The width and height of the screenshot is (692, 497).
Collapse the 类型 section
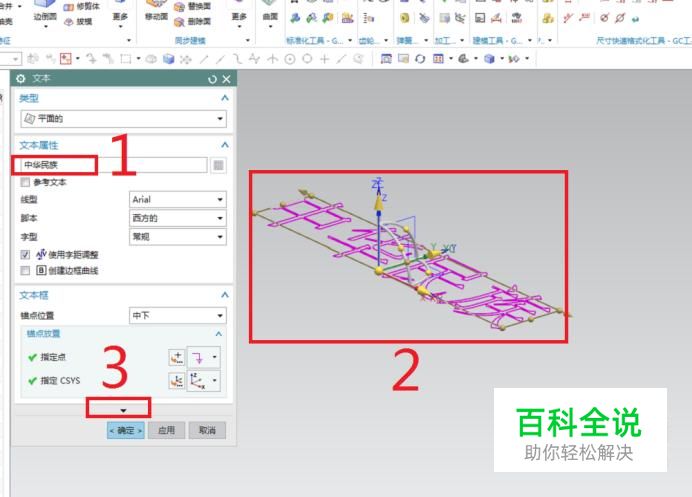tap(225, 98)
